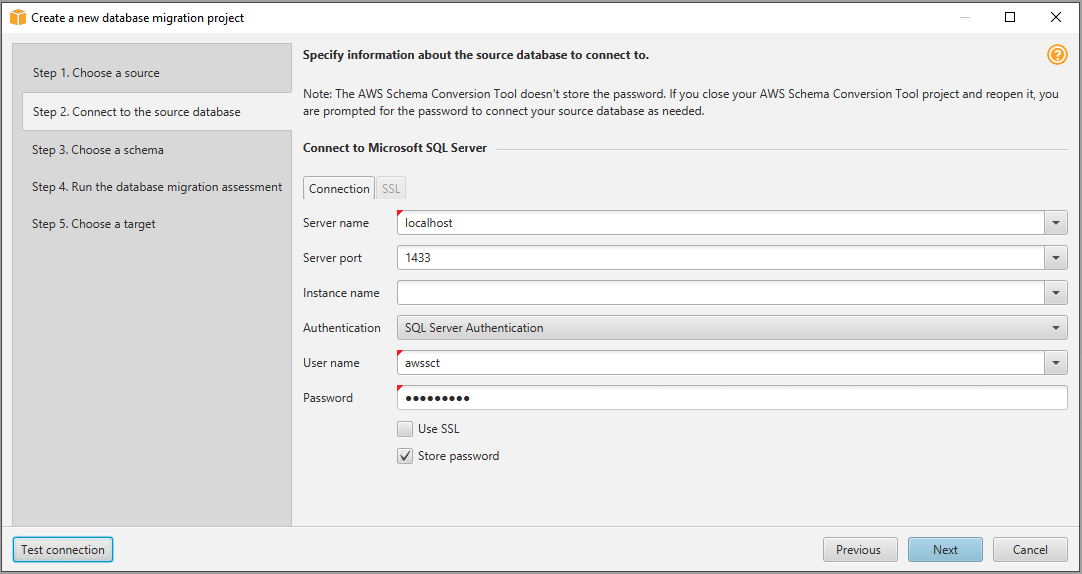Image resolution: width=1082 pixels, height=574 pixels.
Task: Open the Authentication type dropdown
Action: 732,328
